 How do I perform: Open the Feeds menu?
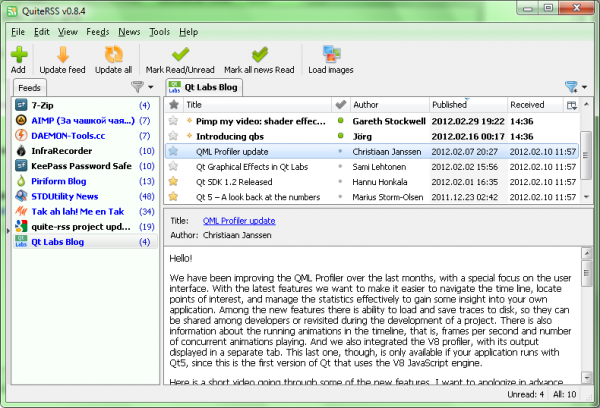point(98,32)
